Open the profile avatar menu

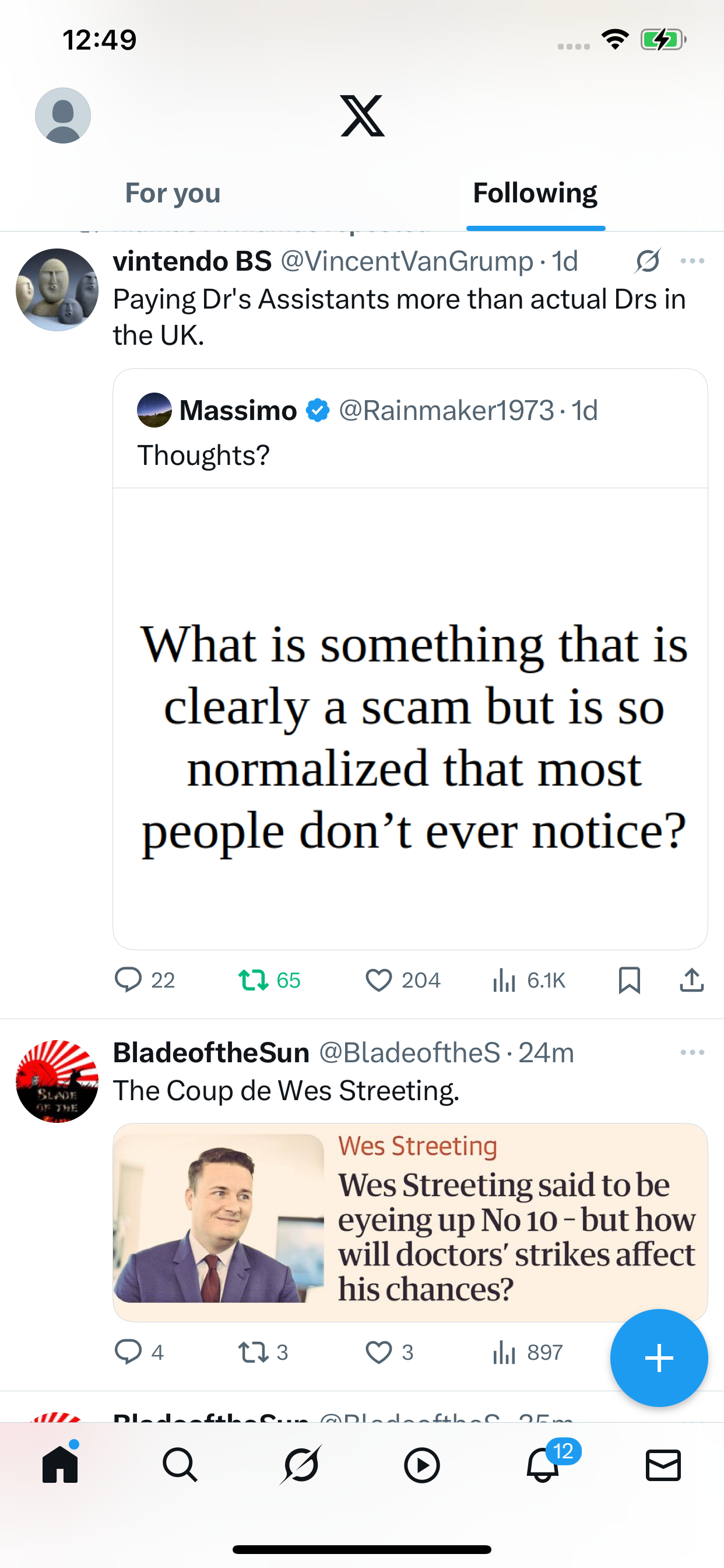(63, 116)
